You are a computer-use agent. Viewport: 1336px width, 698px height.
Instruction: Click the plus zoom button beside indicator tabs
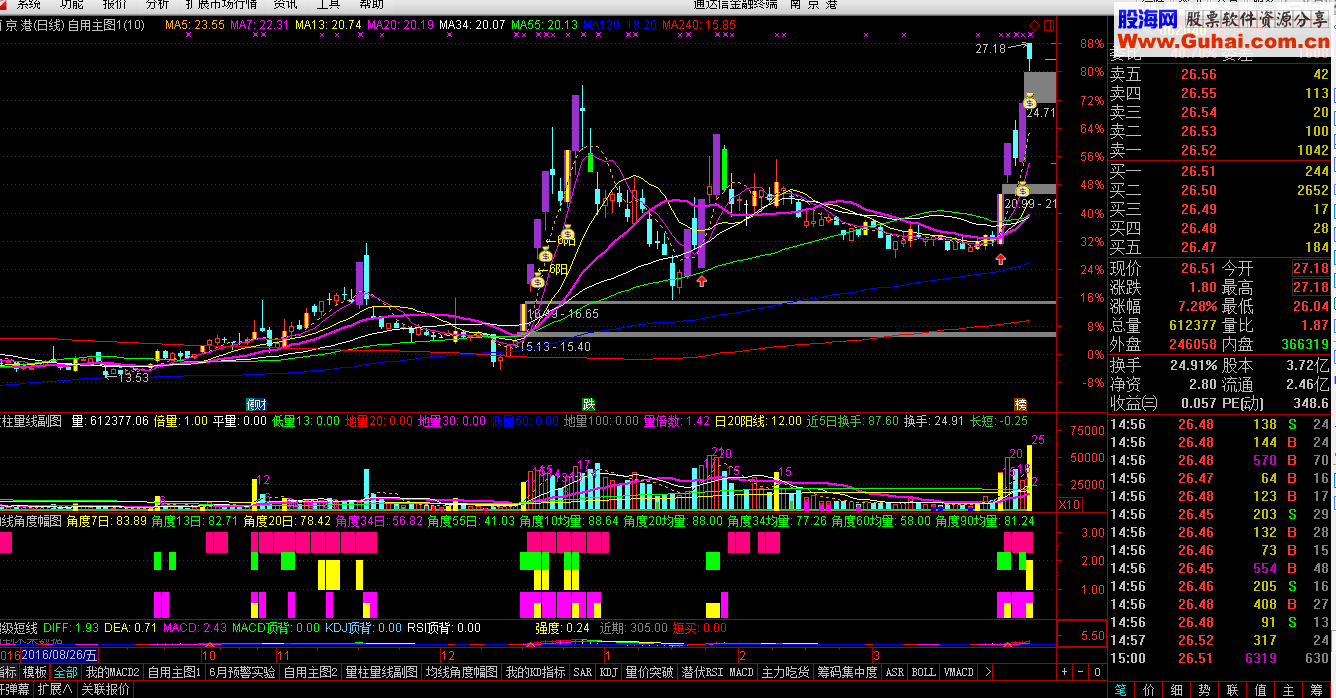(x=1063, y=672)
